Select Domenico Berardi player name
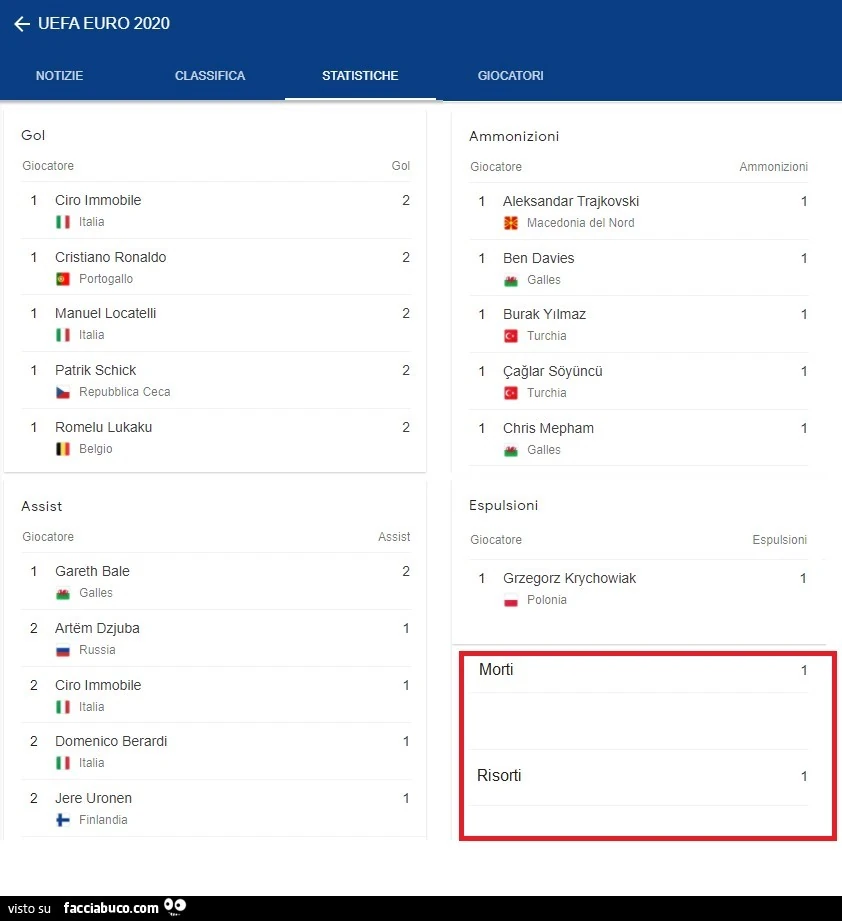The height and width of the screenshot is (921, 842). pos(111,741)
